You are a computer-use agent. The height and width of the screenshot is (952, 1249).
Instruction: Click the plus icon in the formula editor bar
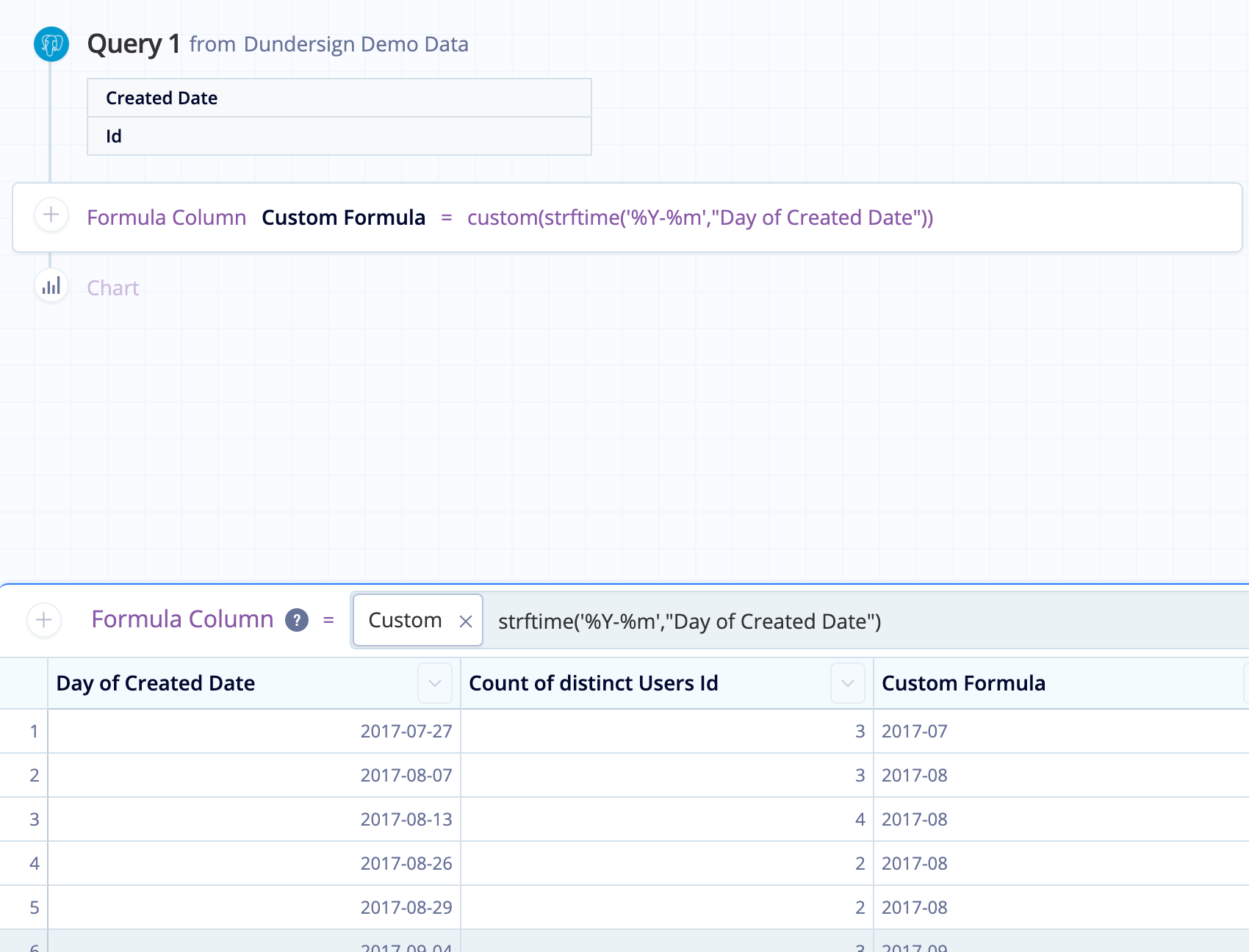[x=44, y=620]
